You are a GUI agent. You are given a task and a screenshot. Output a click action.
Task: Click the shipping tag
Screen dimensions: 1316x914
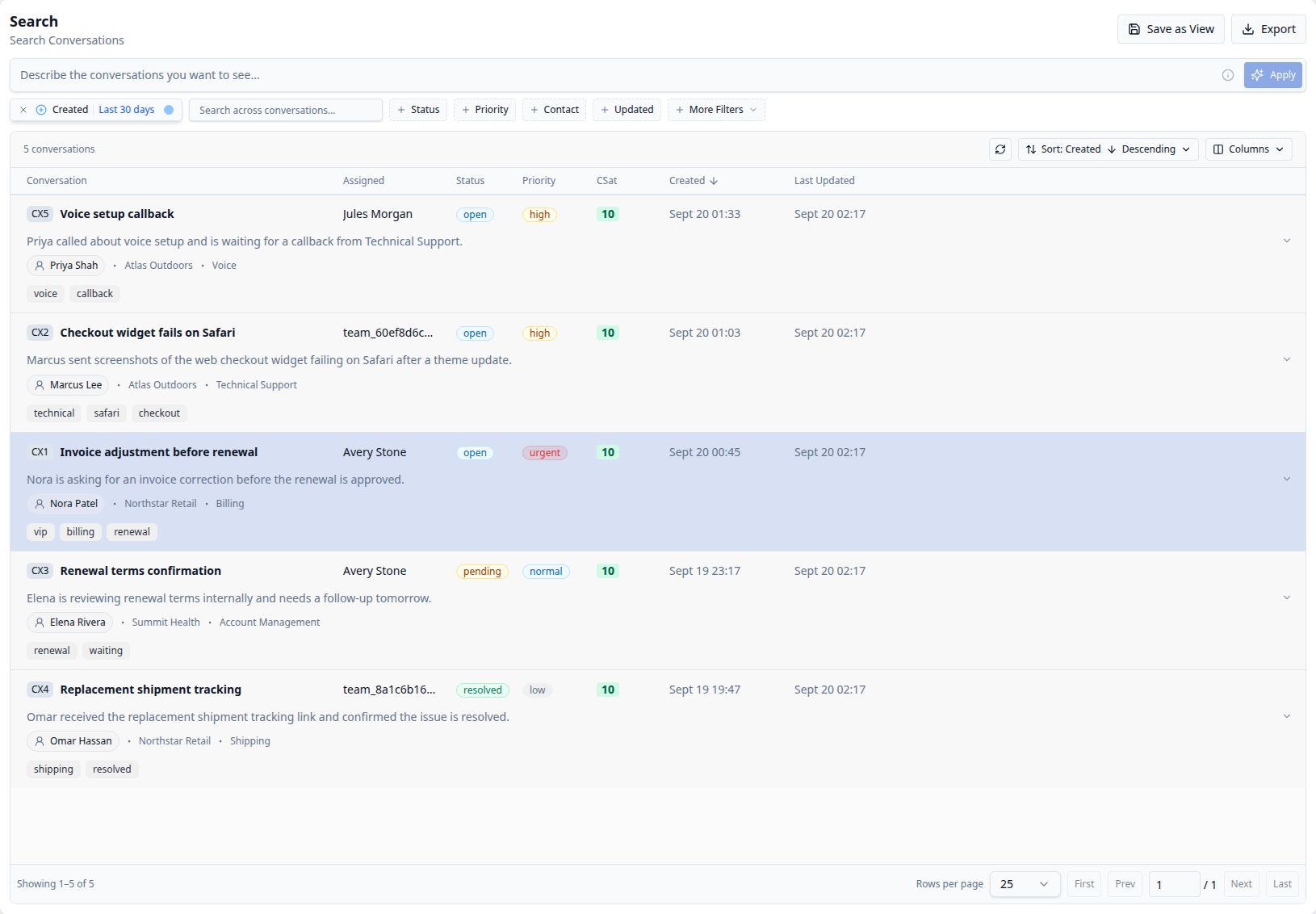[53, 769]
